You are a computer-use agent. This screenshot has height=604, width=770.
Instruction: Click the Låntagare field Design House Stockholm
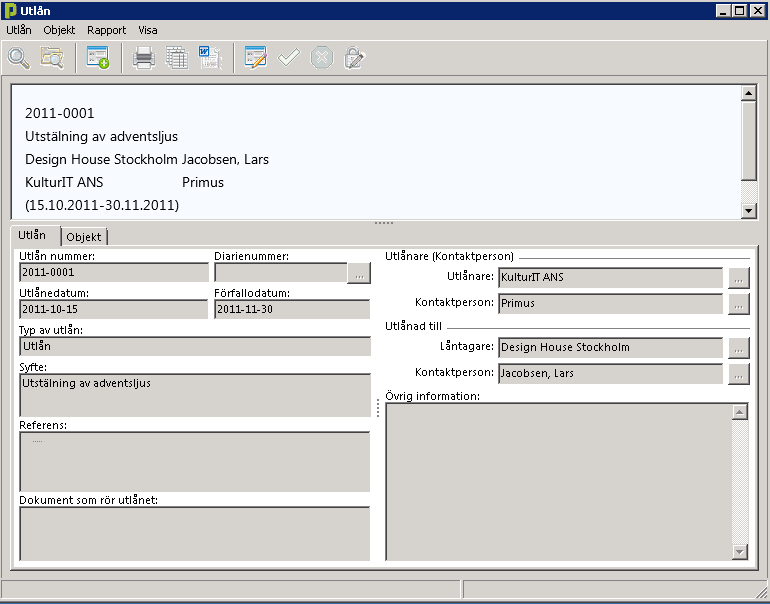610,348
